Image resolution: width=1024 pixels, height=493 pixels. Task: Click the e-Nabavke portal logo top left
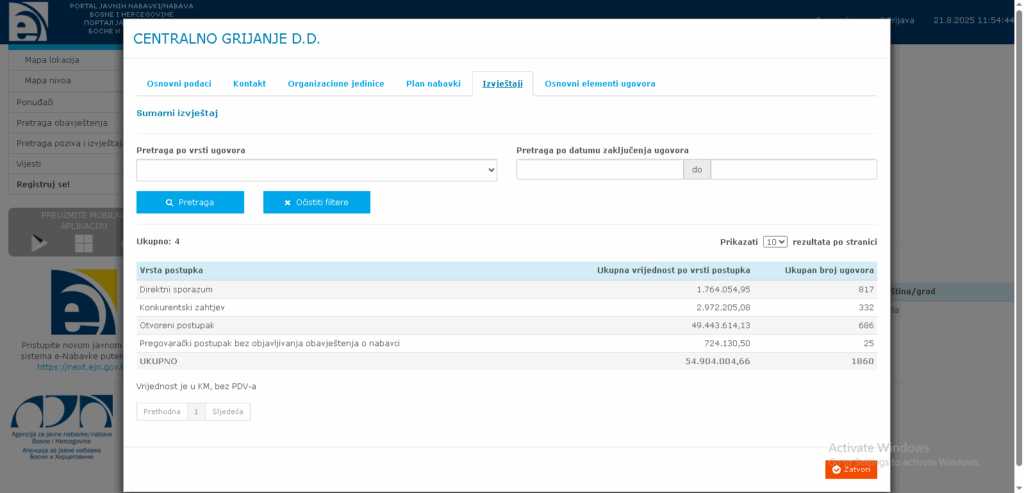click(x=29, y=22)
